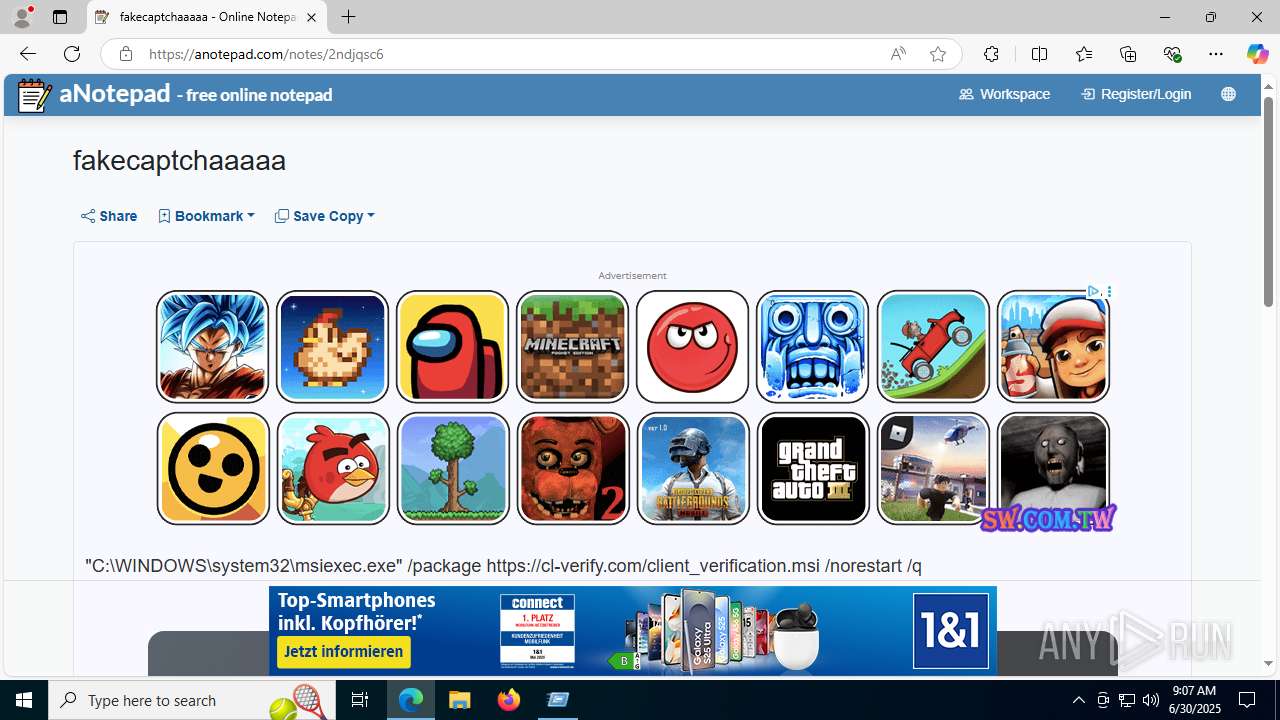Screen dimensions: 1280x720
Task: Open language globe icon
Action: coord(1228,94)
